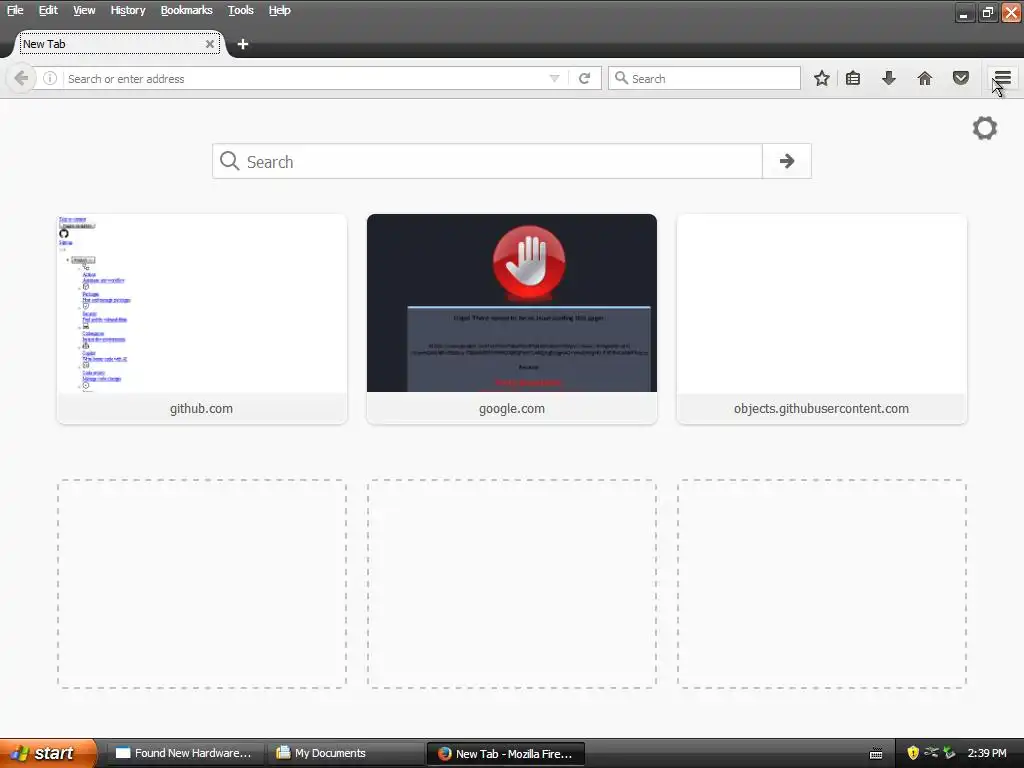Click the reload page button
Viewport: 1024px width, 768px height.
[584, 78]
